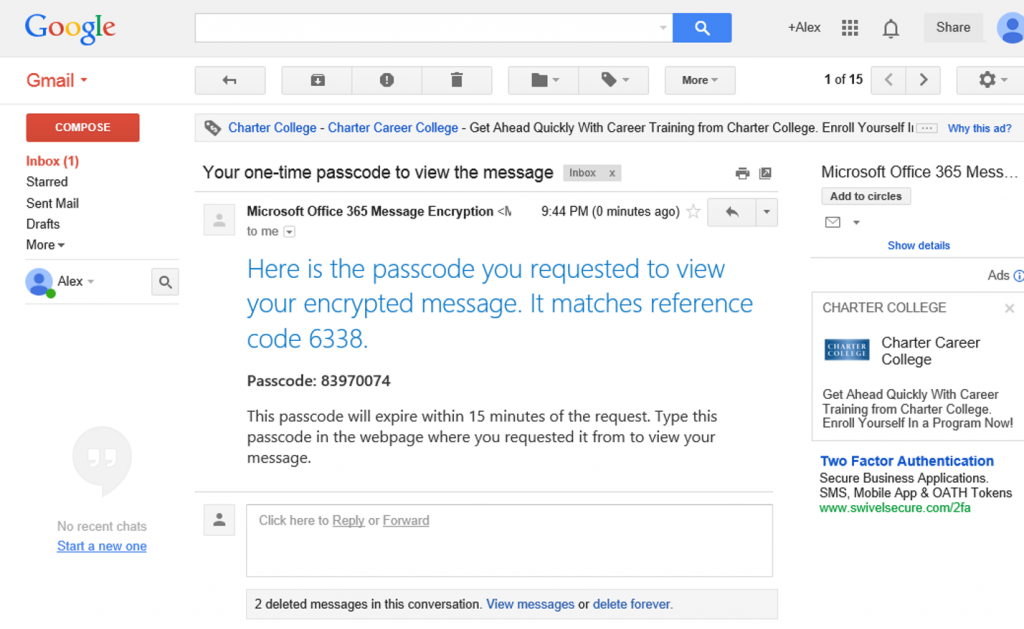
Task: Open the Sent Mail folder
Action: [x=52, y=203]
